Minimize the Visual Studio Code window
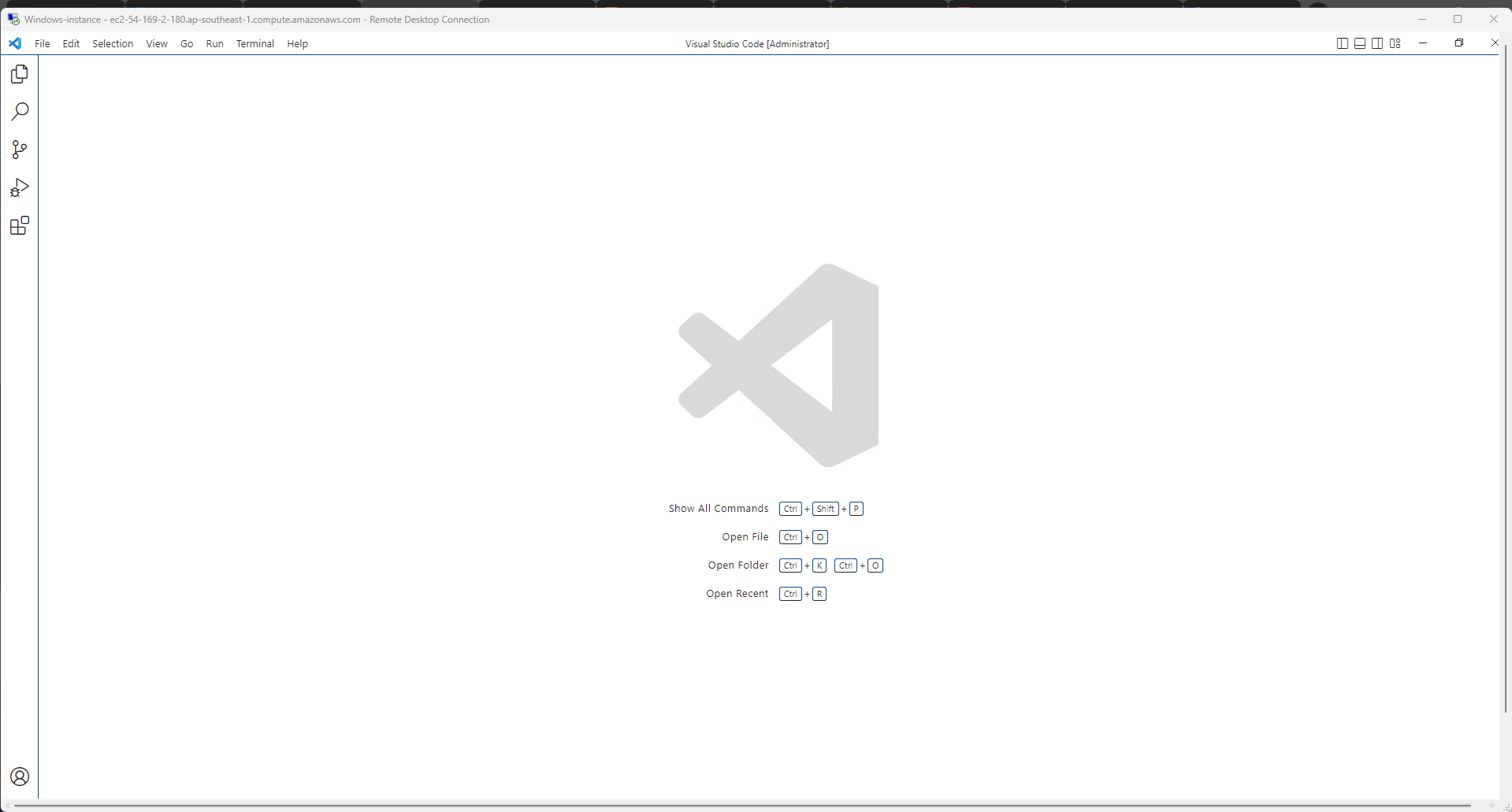 [x=1423, y=43]
